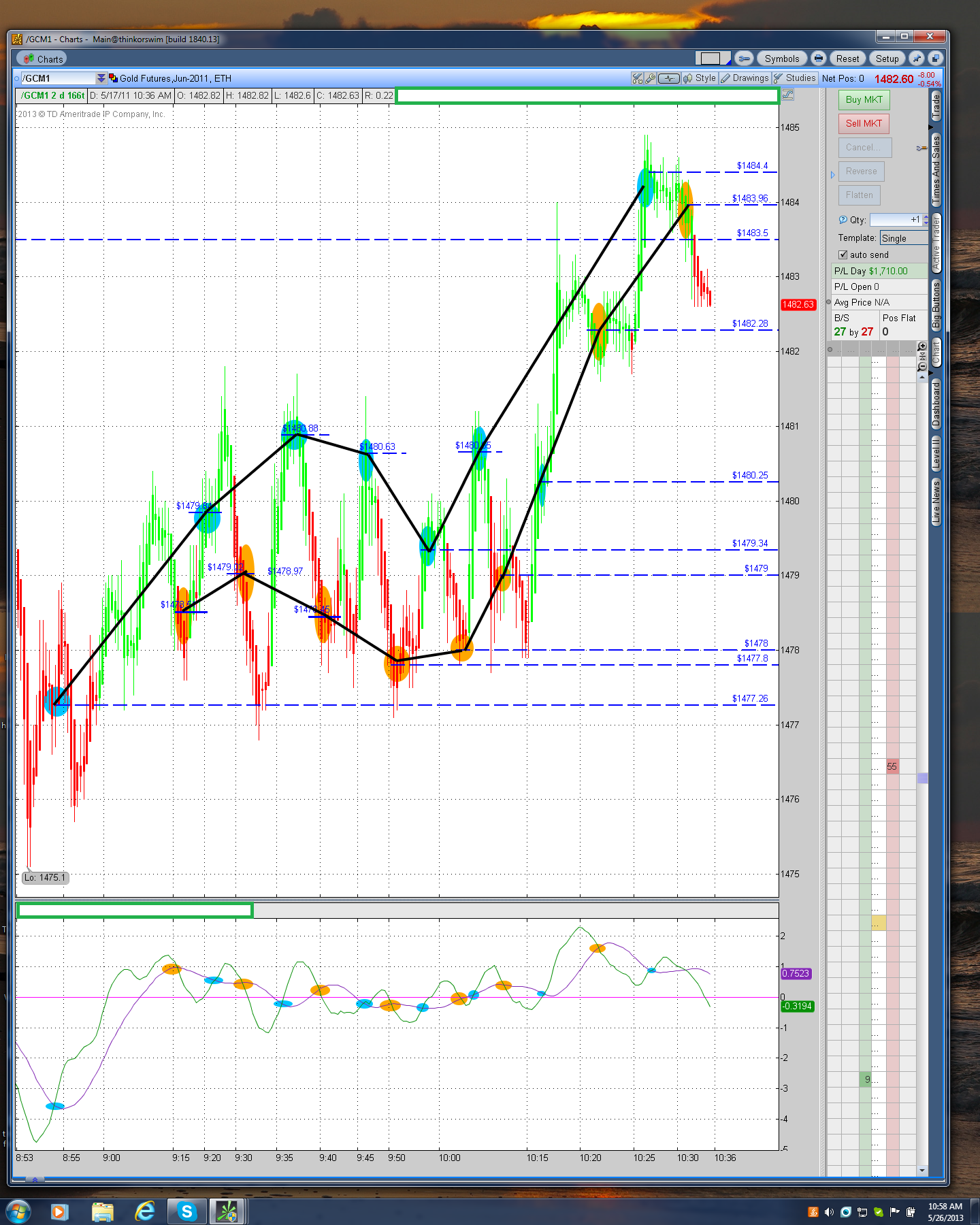The width and height of the screenshot is (980, 1225).
Task: Click the 55 cell in the price ladder
Action: point(892,766)
